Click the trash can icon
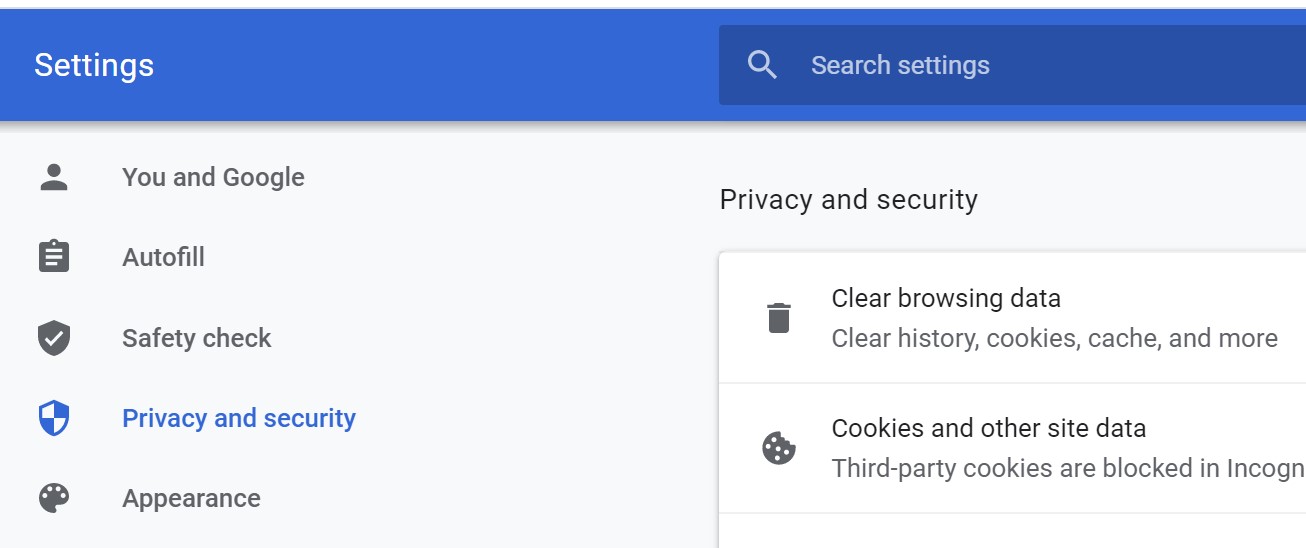1306x548 pixels. 779,317
